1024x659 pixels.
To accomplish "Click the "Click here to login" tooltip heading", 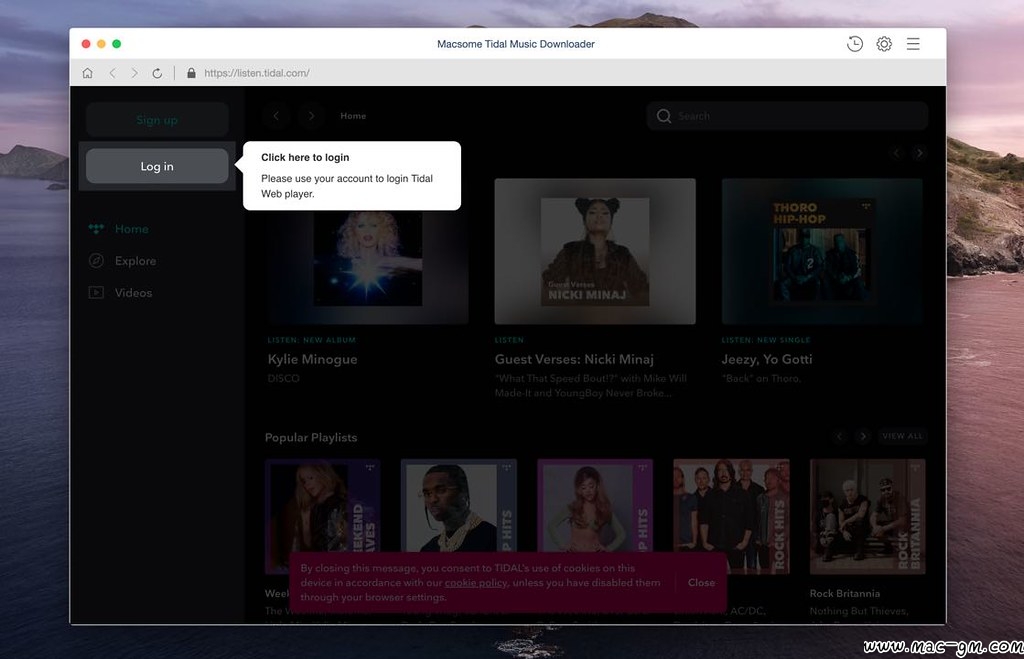I will pos(305,157).
